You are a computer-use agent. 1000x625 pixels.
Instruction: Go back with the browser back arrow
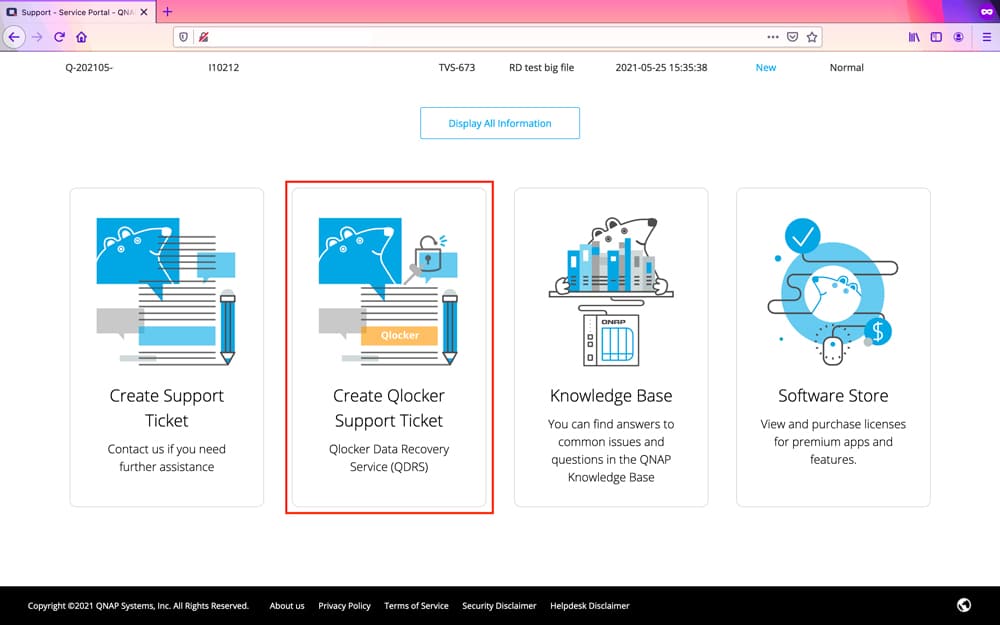click(14, 37)
